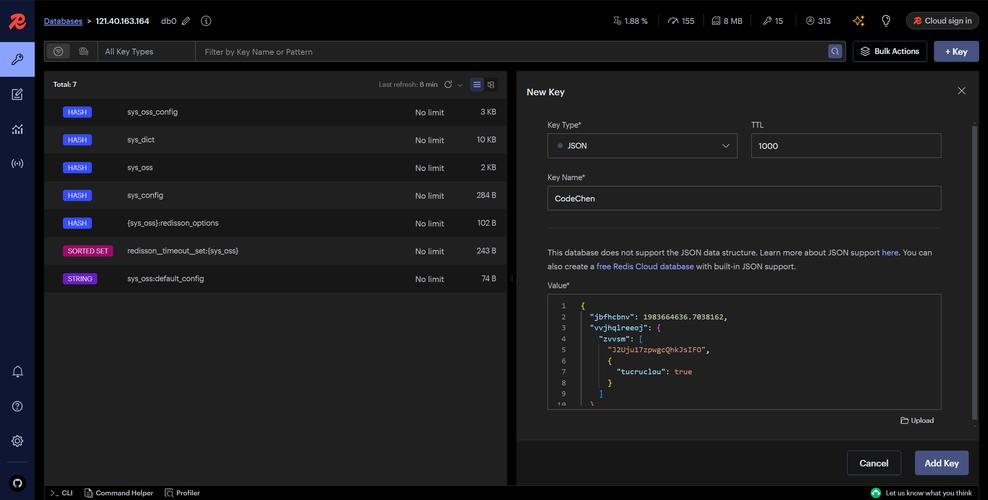
Task: Click the Add Key button
Action: (941, 463)
